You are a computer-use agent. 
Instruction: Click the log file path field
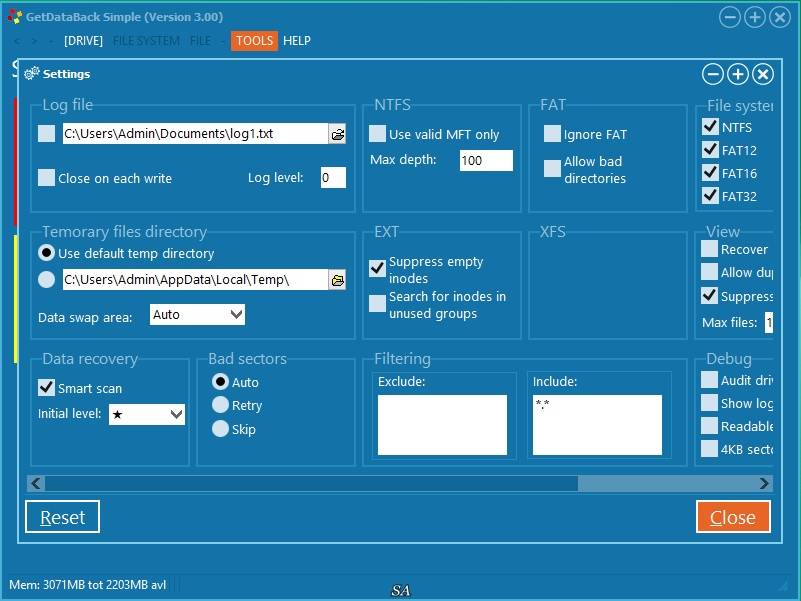(x=195, y=134)
